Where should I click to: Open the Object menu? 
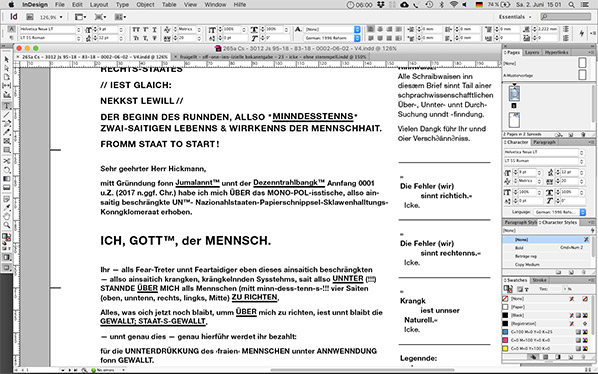(x=145, y=5)
